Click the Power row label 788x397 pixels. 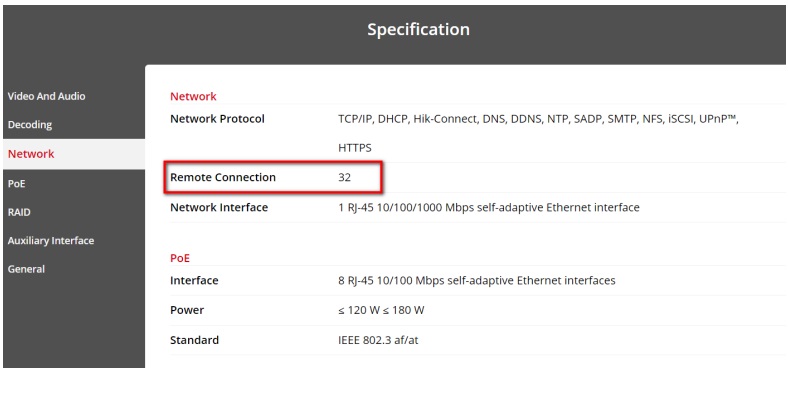click(x=187, y=310)
